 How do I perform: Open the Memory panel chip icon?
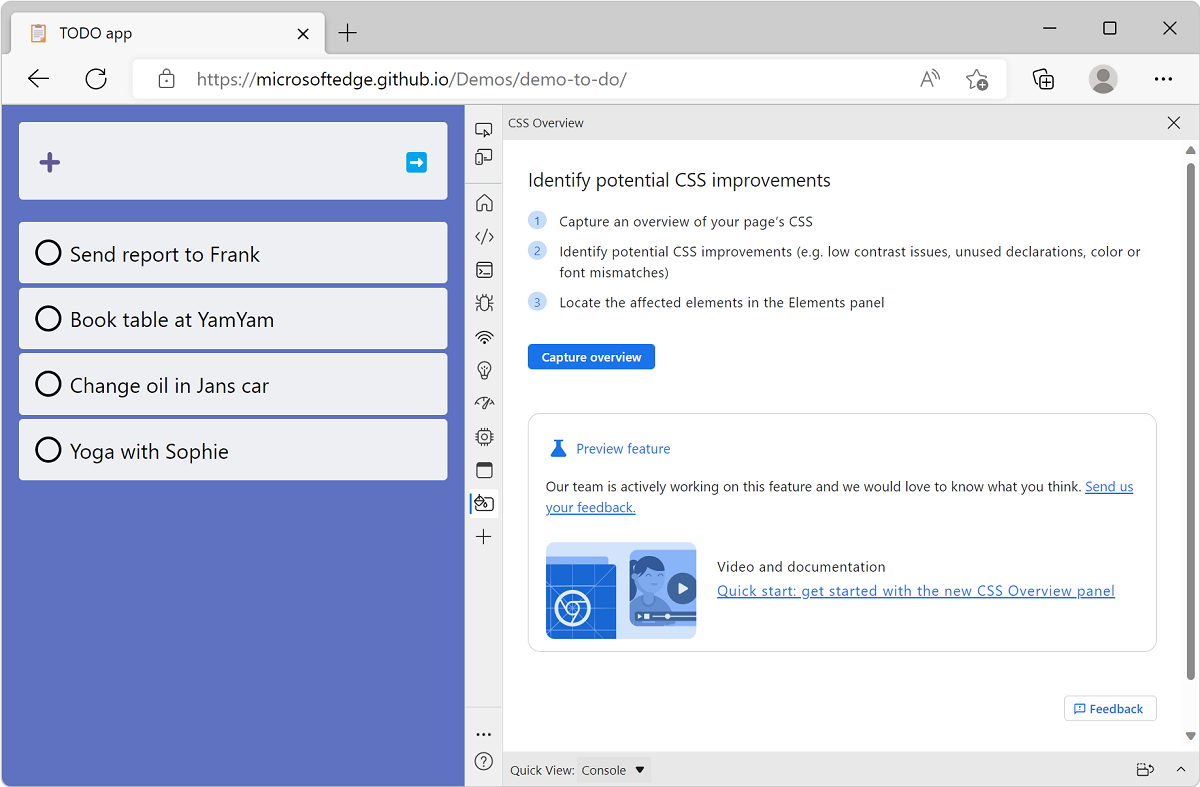484,437
